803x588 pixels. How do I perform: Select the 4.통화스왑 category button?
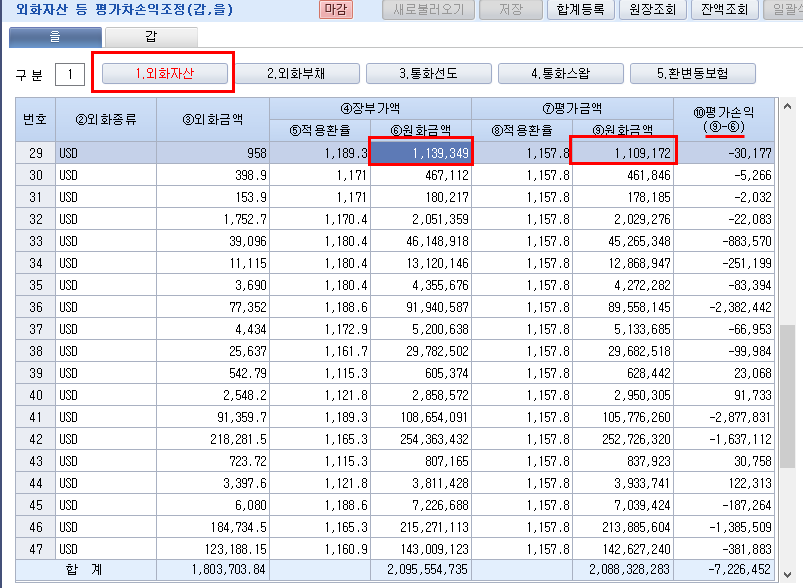point(561,73)
